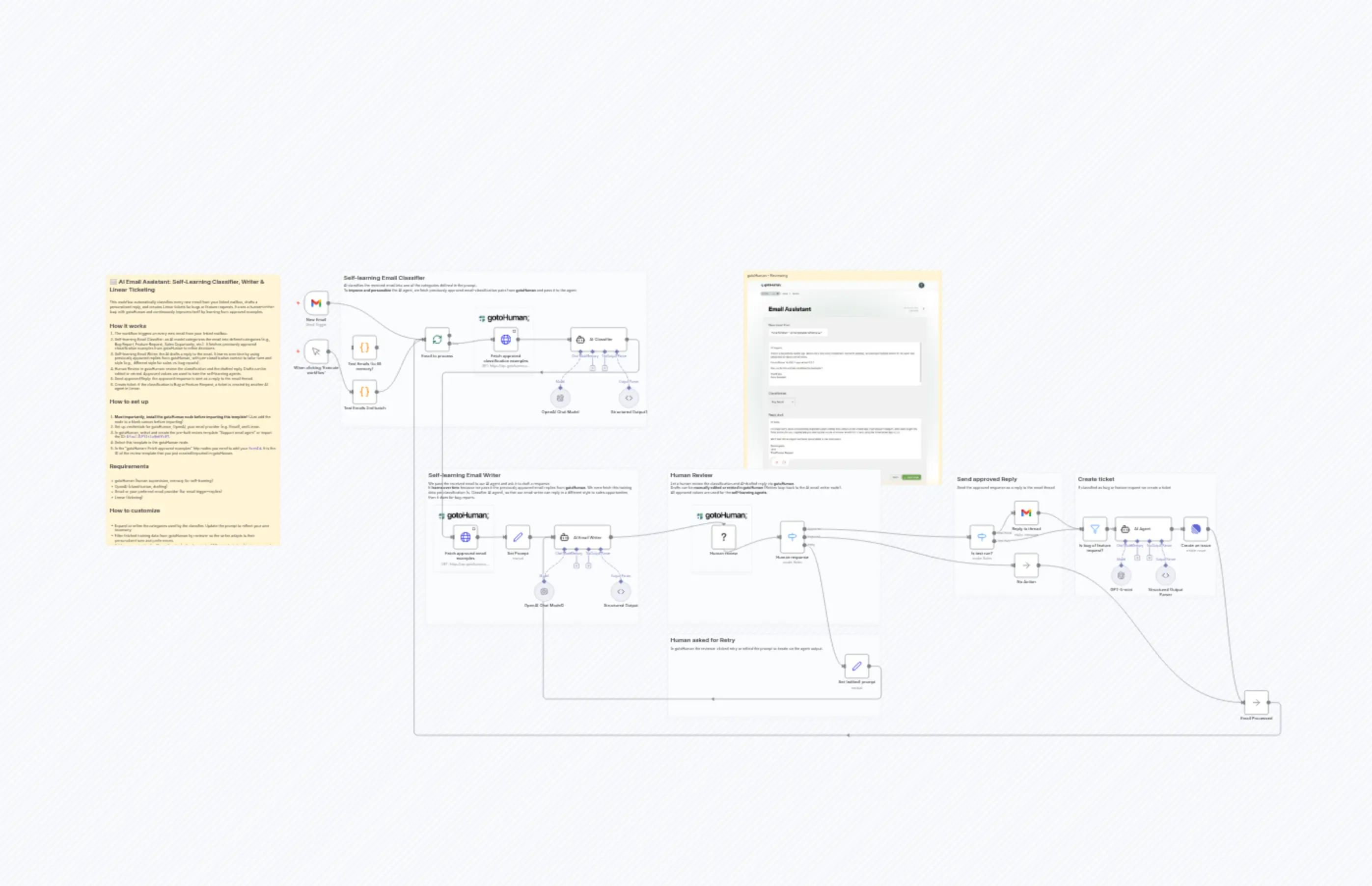Open the Structured Output parser circle node
Image resolution: width=1372 pixels, height=886 pixels.
point(629,397)
